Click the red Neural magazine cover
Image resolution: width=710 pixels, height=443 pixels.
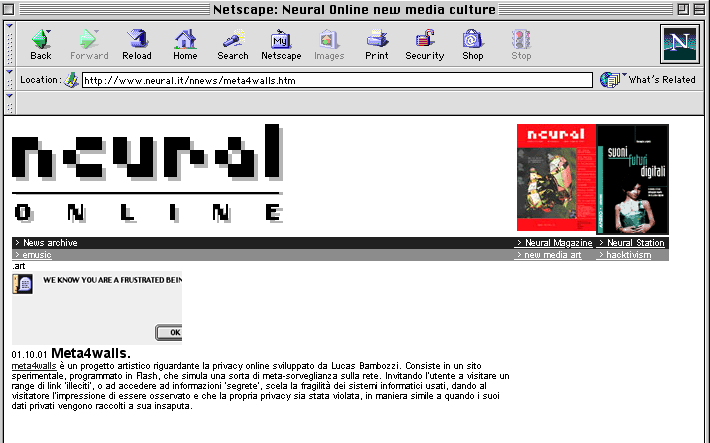click(x=556, y=178)
